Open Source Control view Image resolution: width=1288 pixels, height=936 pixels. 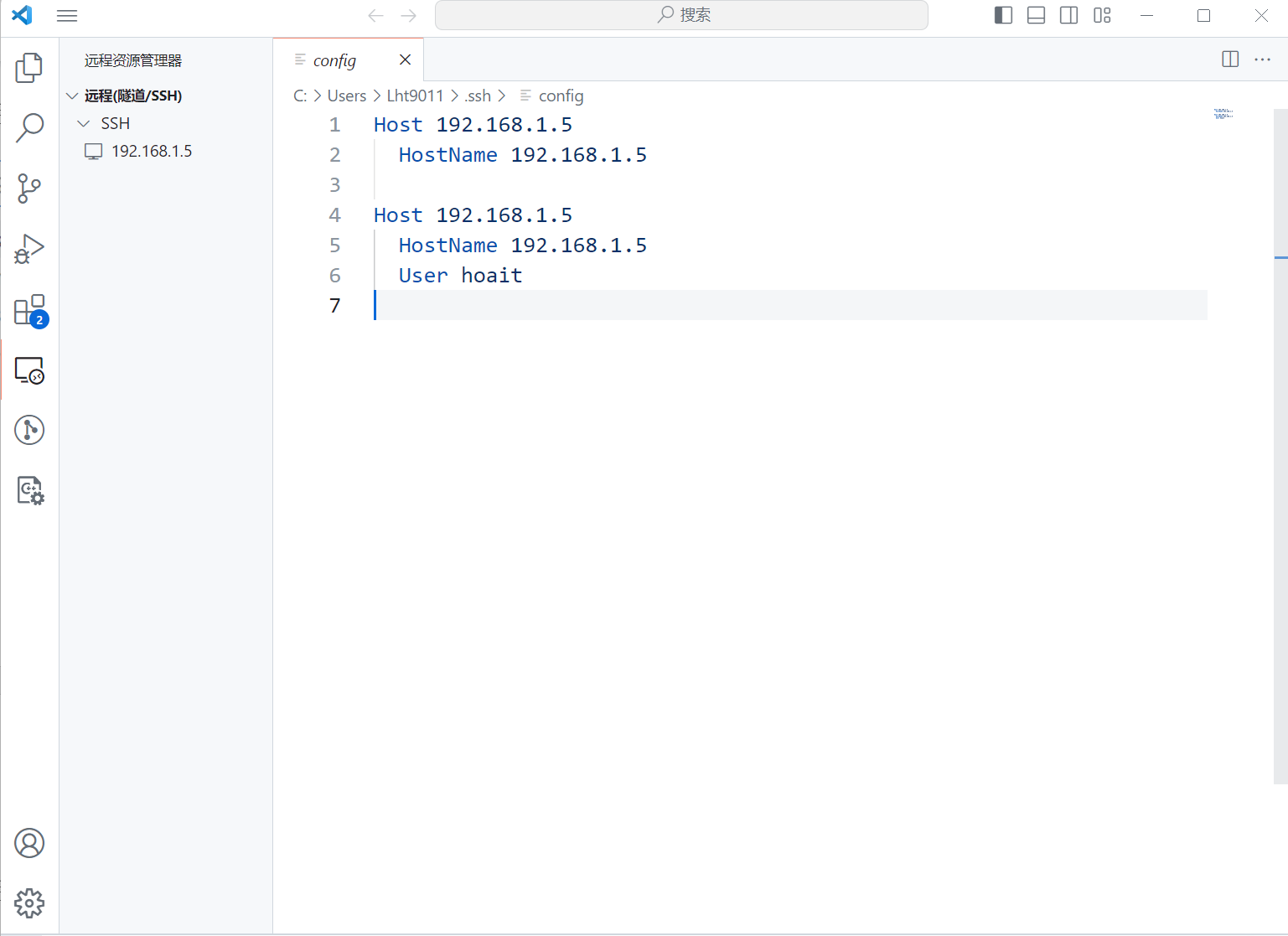point(29,189)
